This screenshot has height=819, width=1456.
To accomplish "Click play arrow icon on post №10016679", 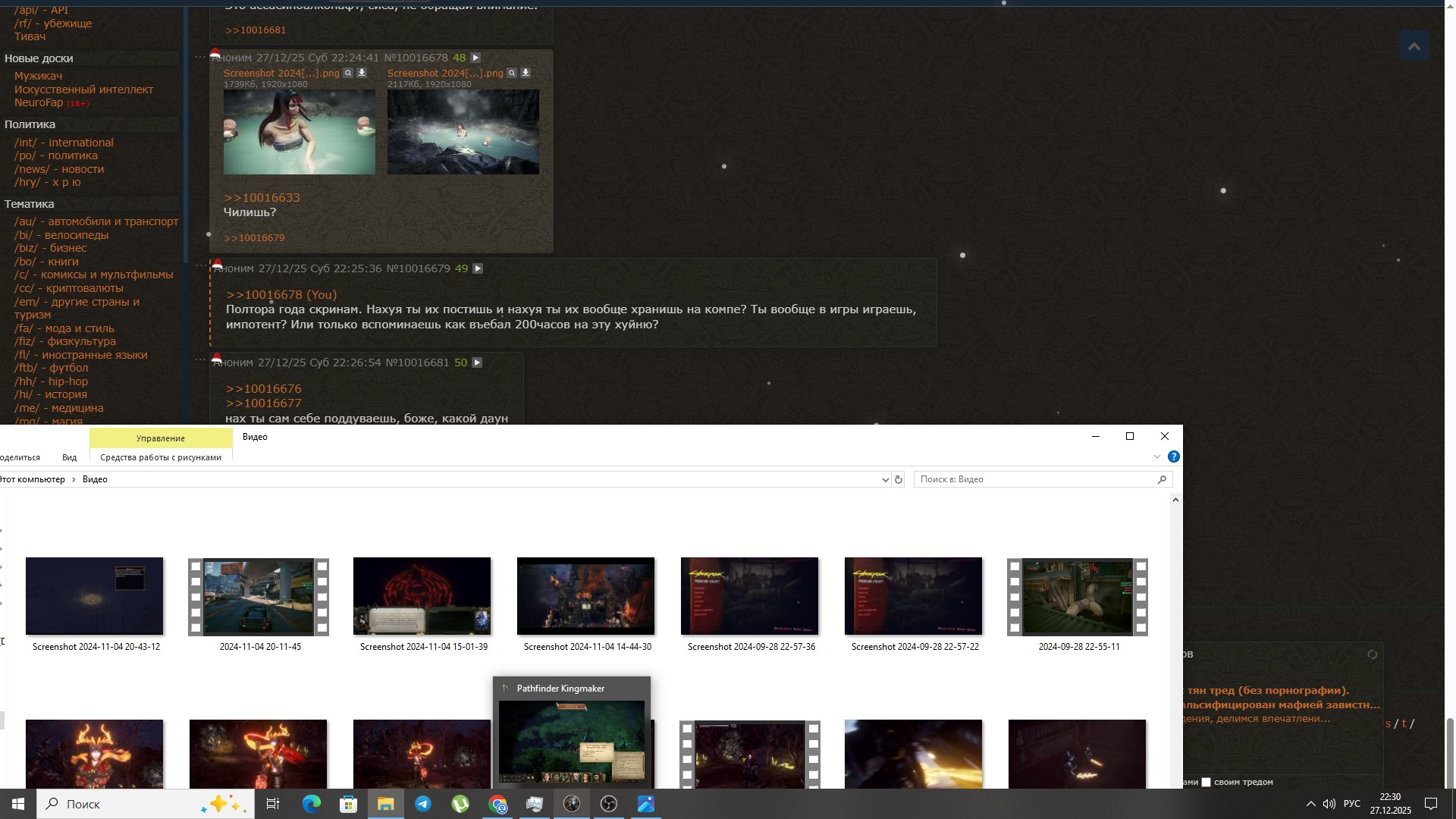I will coord(478,268).
